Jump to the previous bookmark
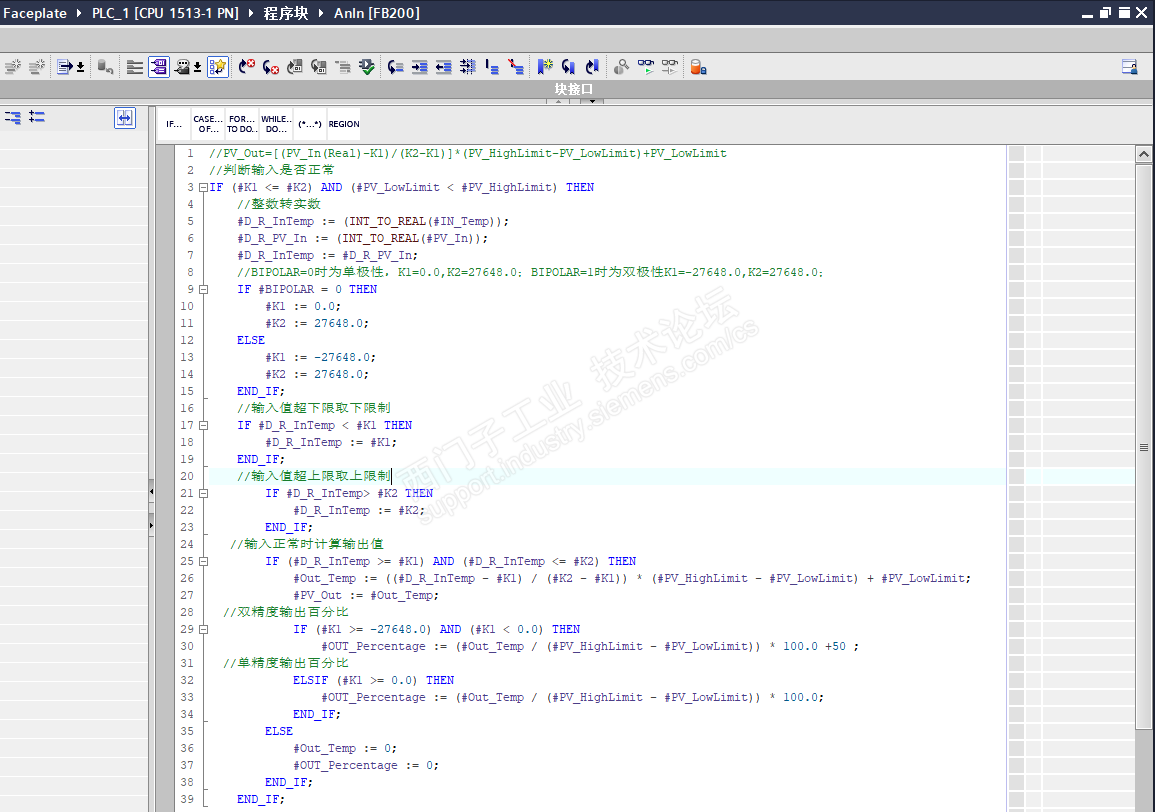Image resolution: width=1155 pixels, height=812 pixels. tap(592, 67)
